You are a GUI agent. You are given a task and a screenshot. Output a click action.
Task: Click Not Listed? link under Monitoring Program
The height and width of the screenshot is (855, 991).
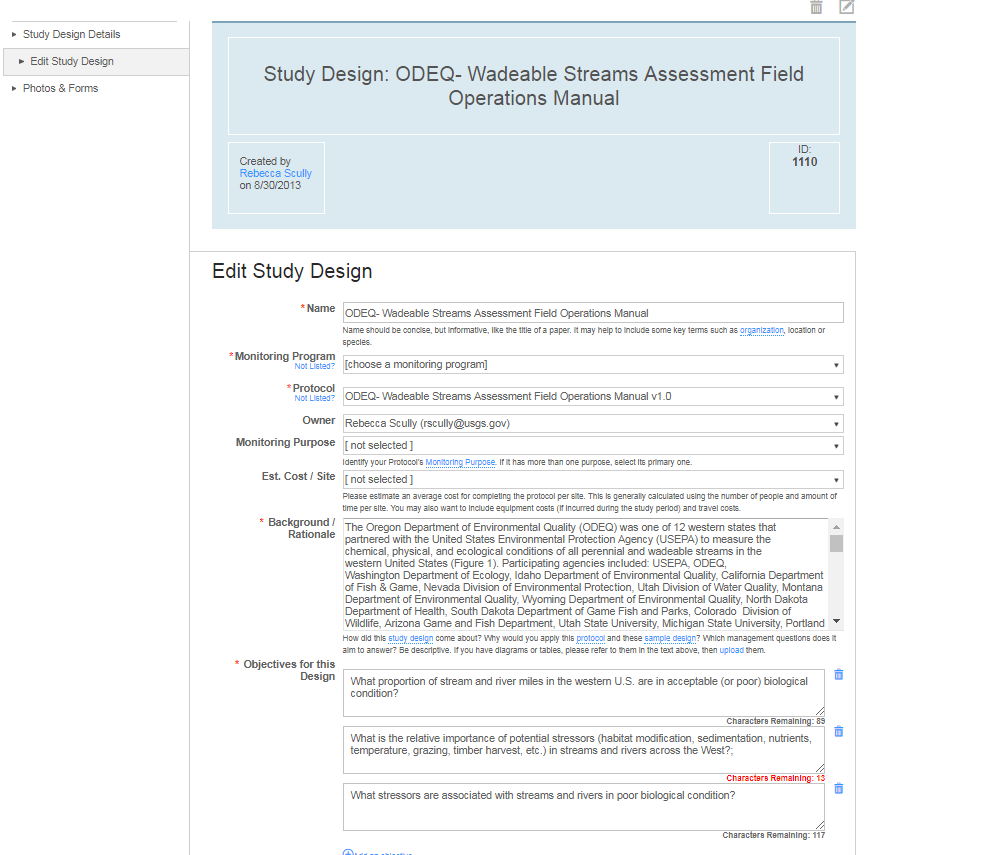pos(314,367)
